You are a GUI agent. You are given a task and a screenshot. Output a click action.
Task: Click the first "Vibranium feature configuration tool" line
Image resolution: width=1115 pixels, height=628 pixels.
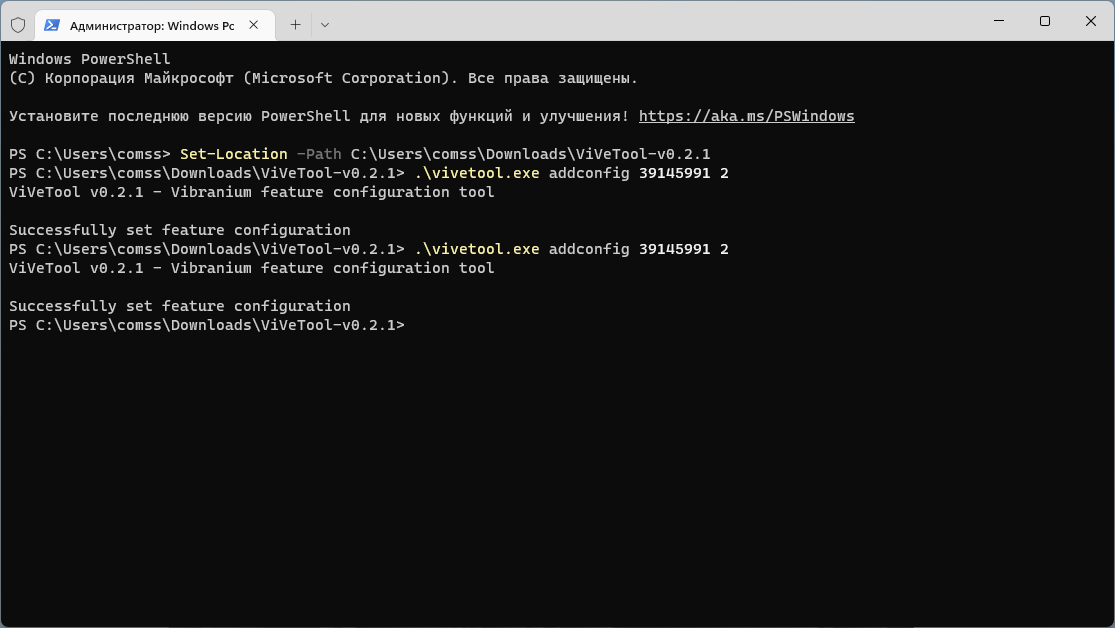click(332, 192)
